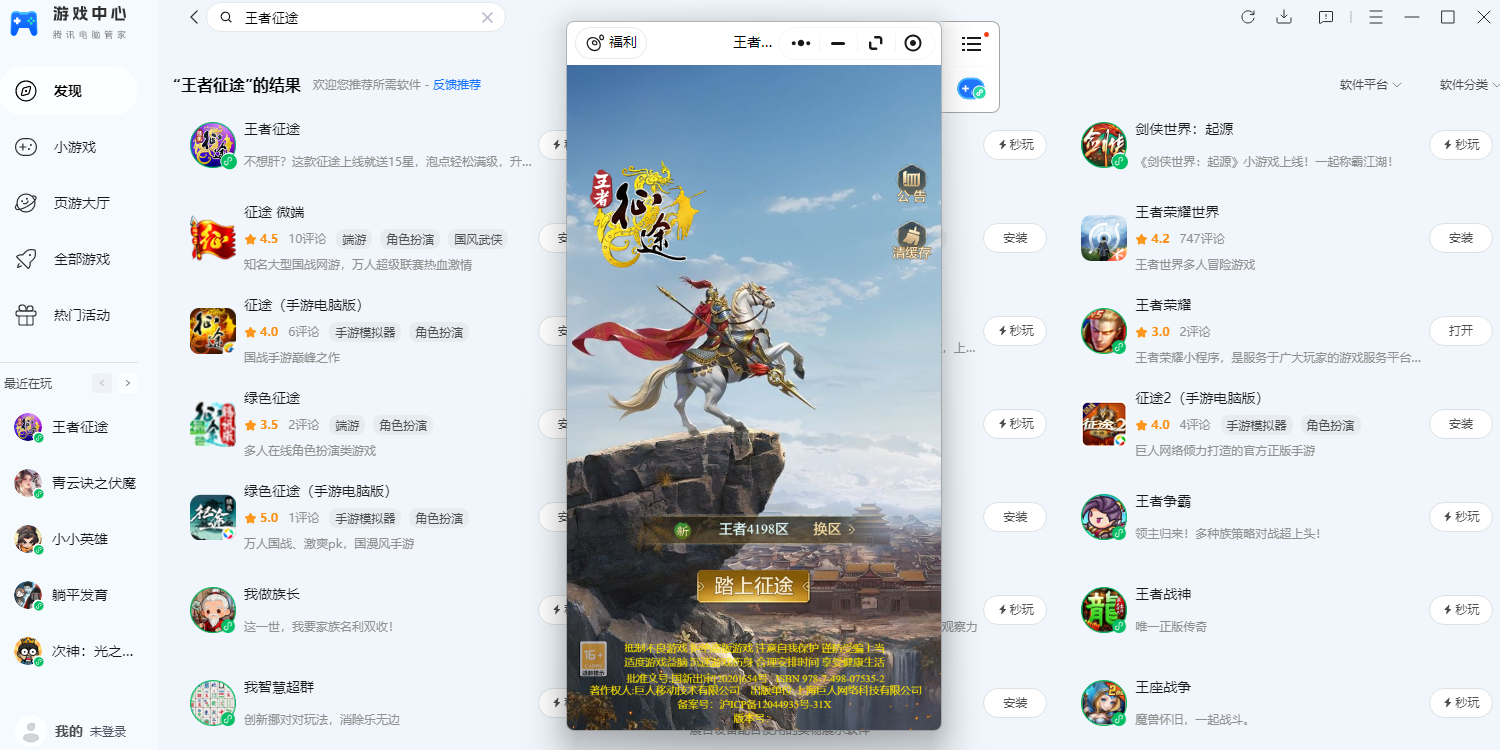
Task: Click 秒玩 for 王座战争
Action: tap(1460, 703)
